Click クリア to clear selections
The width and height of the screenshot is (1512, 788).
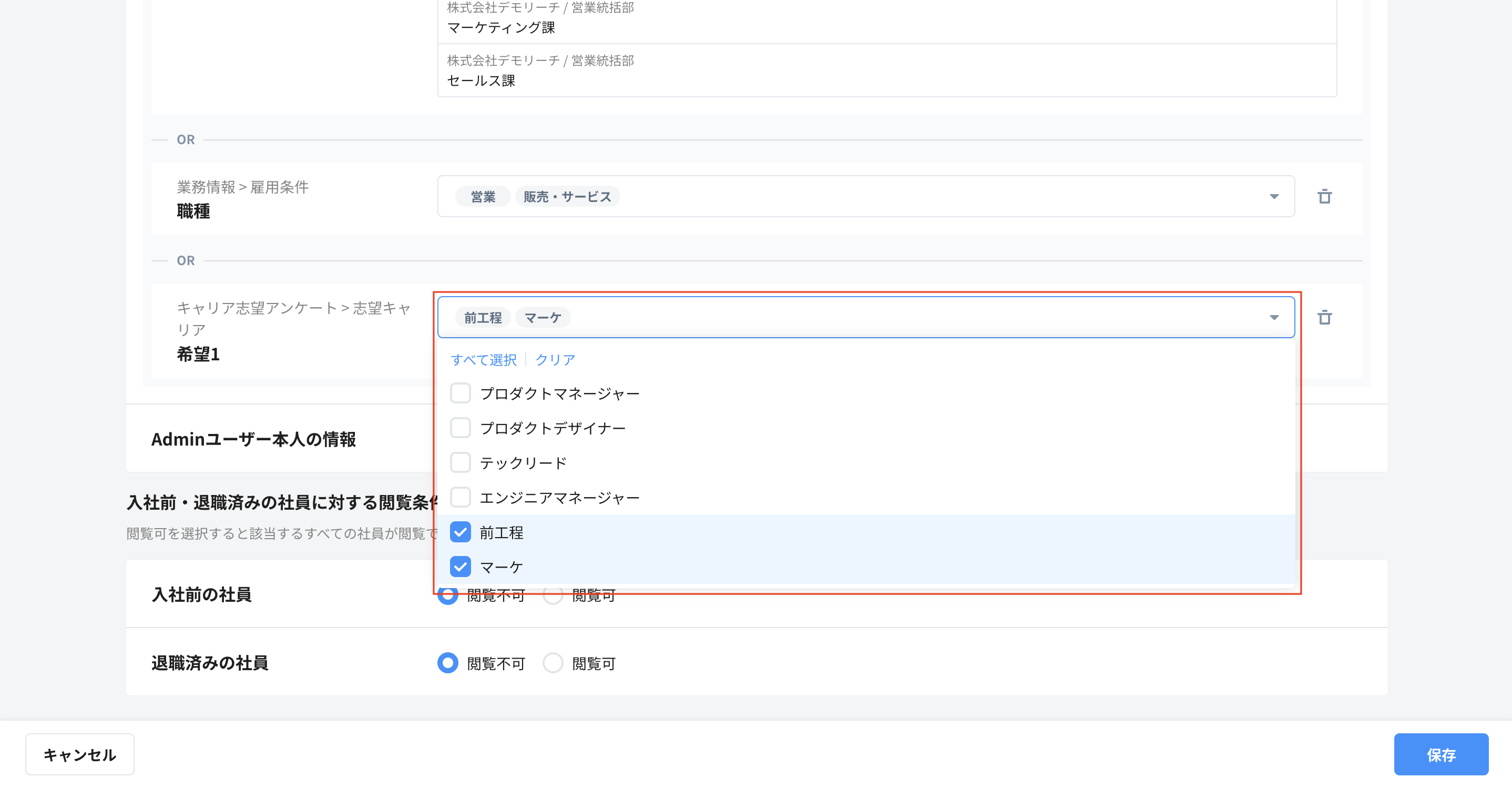click(x=555, y=360)
